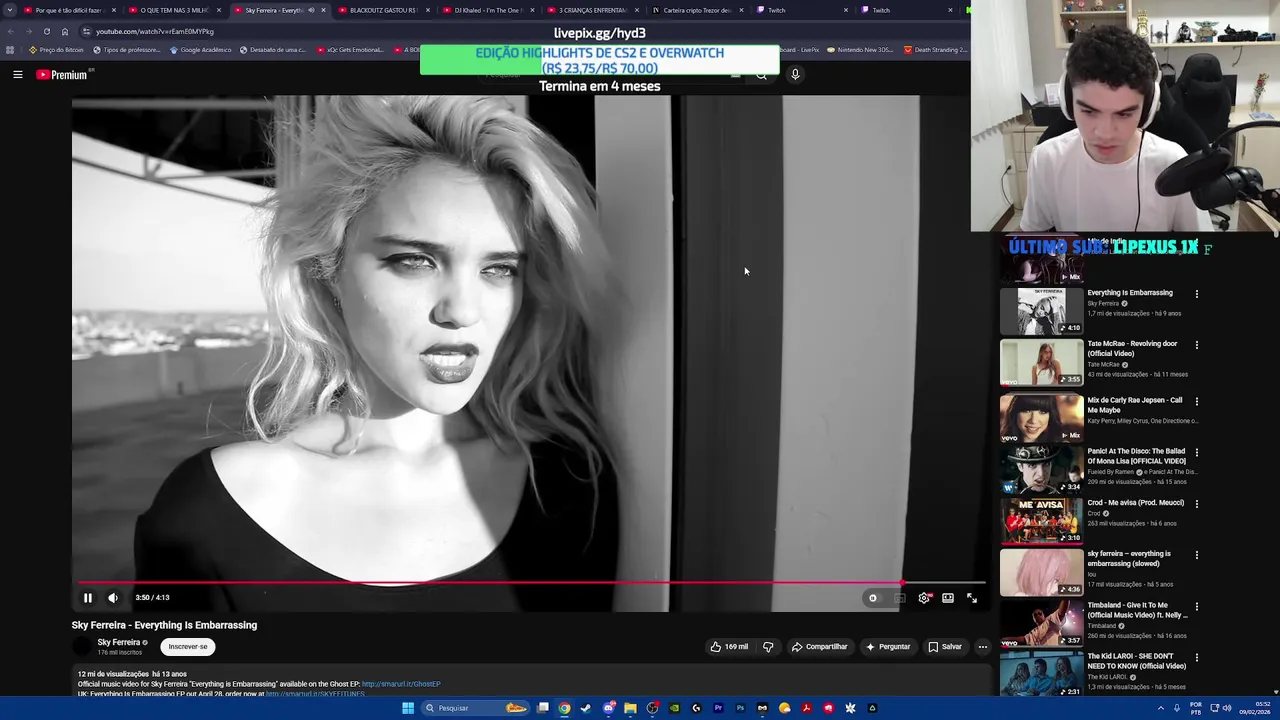Image resolution: width=1280 pixels, height=720 pixels.
Task: Open the YouTube hamburger guide menu
Action: pyautogui.click(x=18, y=75)
